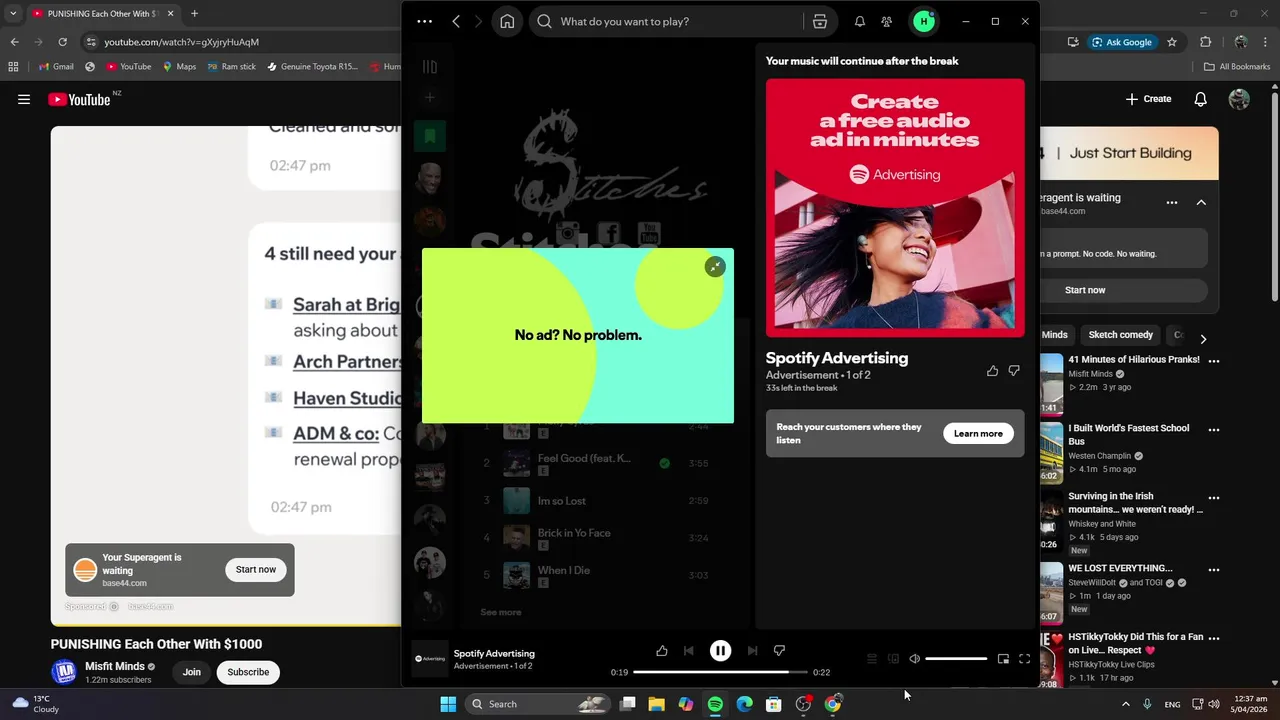Select Minds filter chip on YouTube
Image resolution: width=1280 pixels, height=720 pixels.
1055,335
